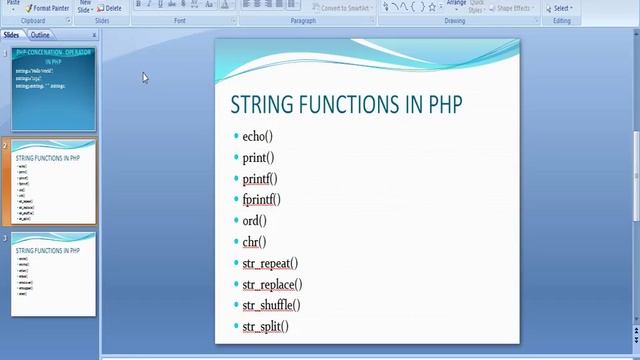Click the echo() bullet text
Viewport: 640px width, 360px height.
pyautogui.click(x=258, y=136)
